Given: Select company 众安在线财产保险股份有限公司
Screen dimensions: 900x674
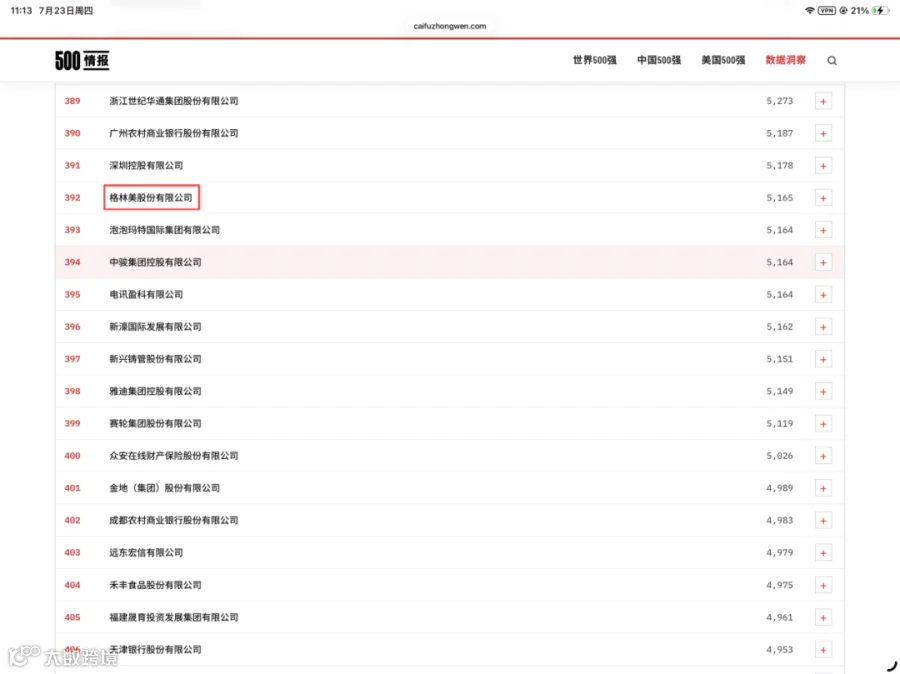Looking at the screenshot, I should 174,455.
